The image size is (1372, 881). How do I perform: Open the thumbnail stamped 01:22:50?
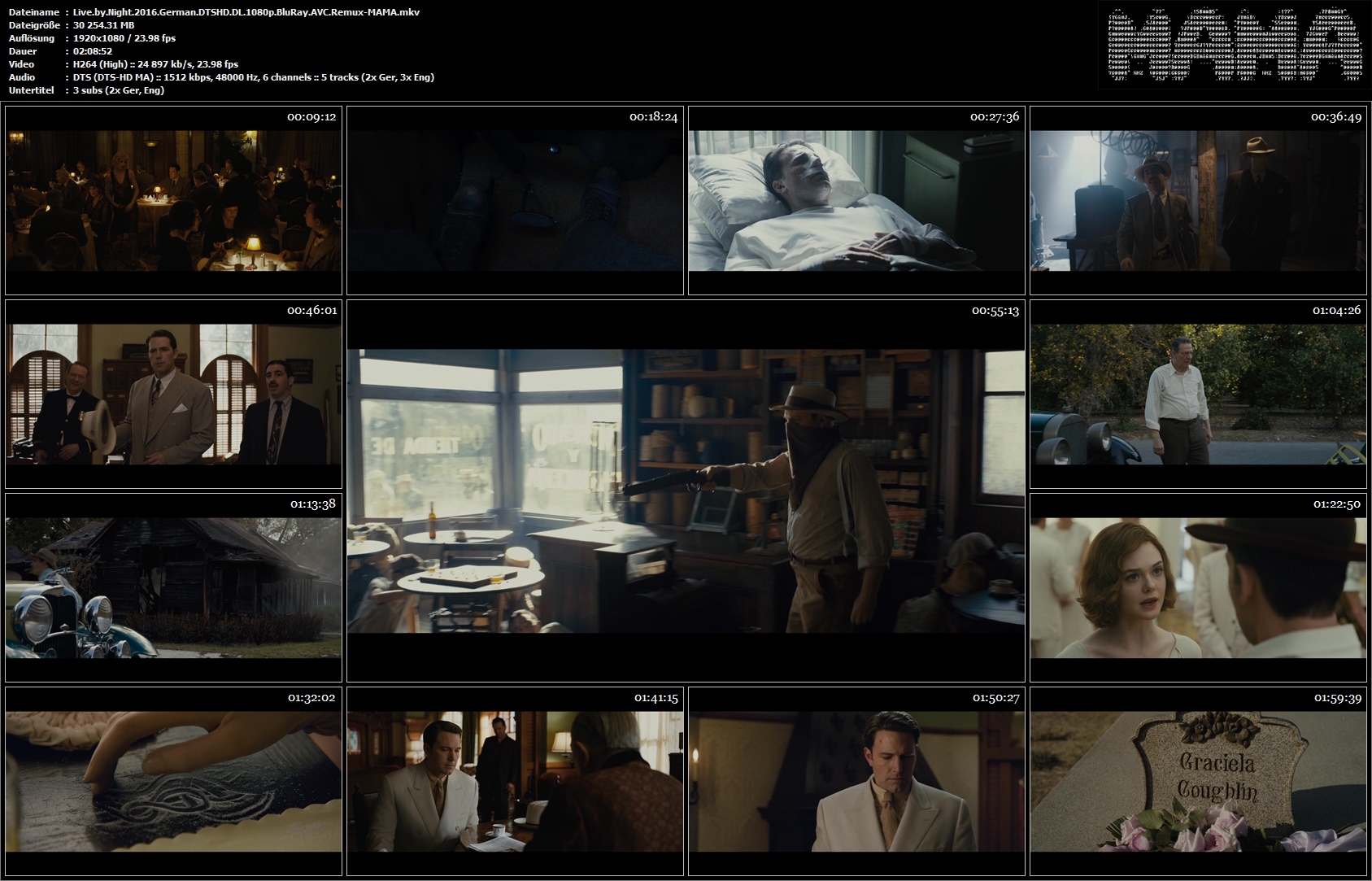(1198, 587)
